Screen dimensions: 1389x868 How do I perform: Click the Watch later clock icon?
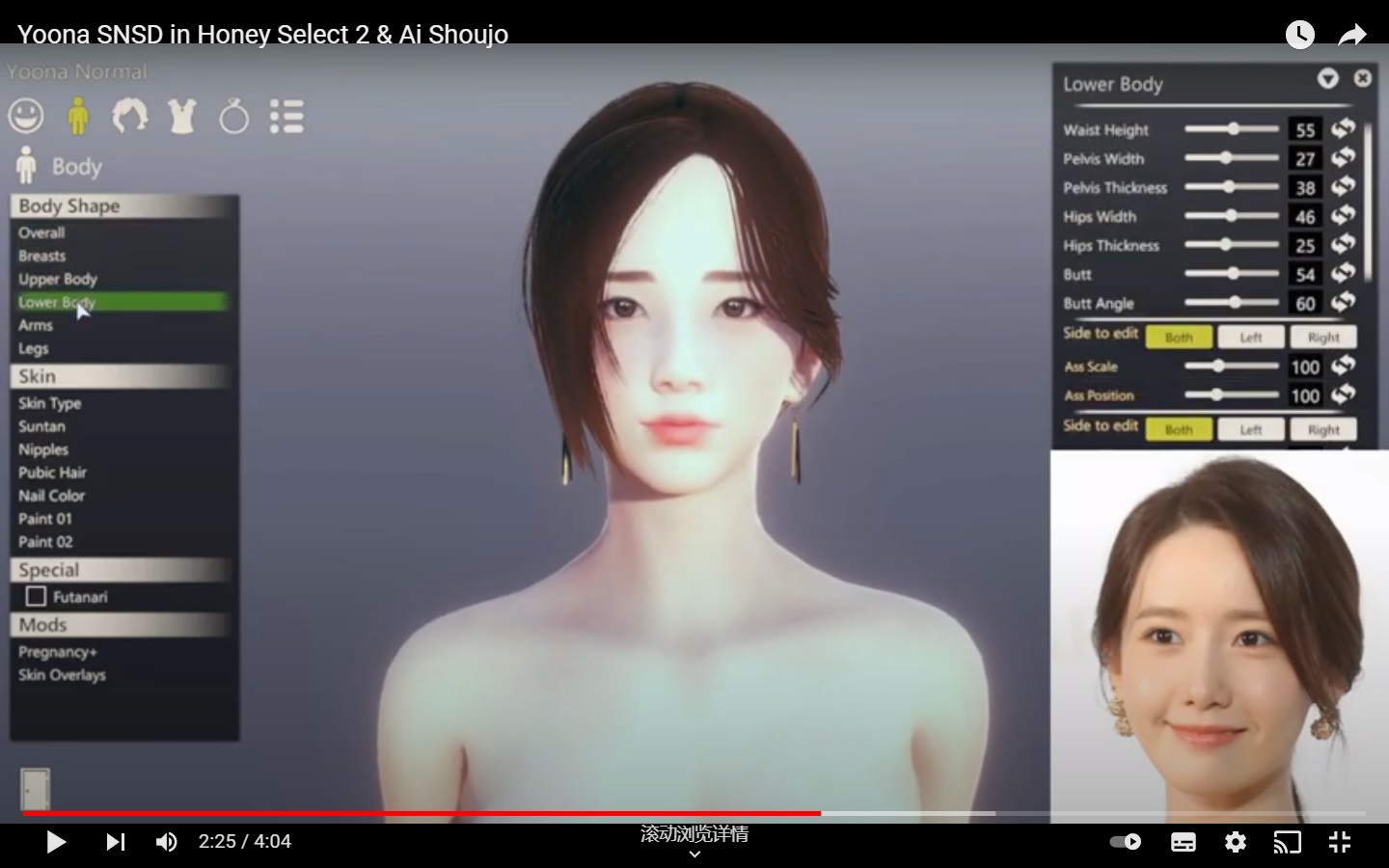point(1300,35)
